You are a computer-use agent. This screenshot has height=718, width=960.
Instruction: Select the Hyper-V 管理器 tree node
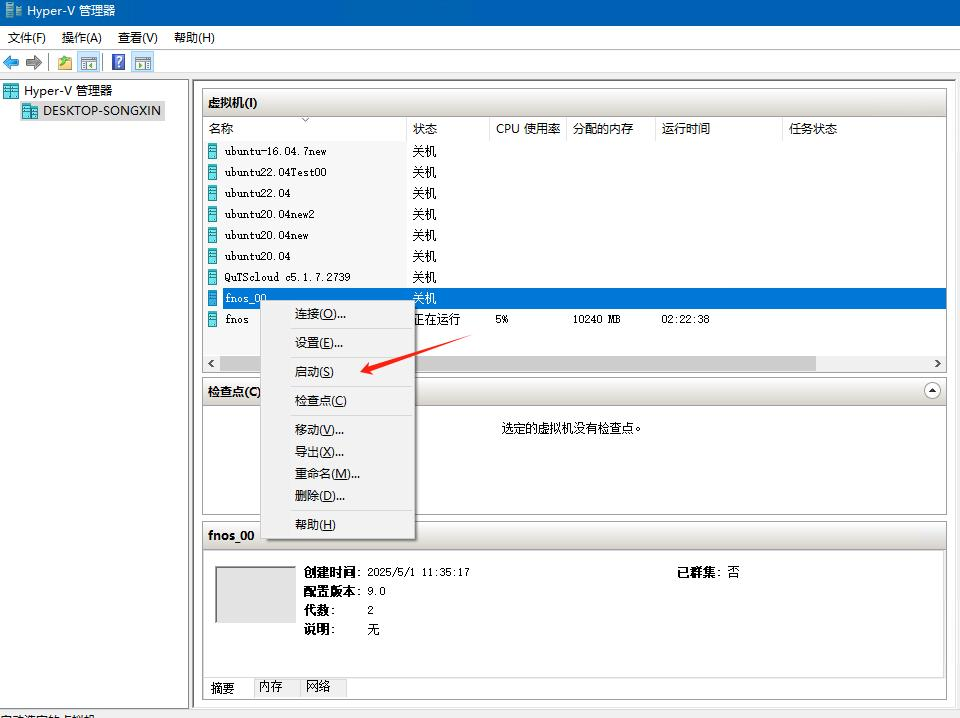click(x=68, y=91)
